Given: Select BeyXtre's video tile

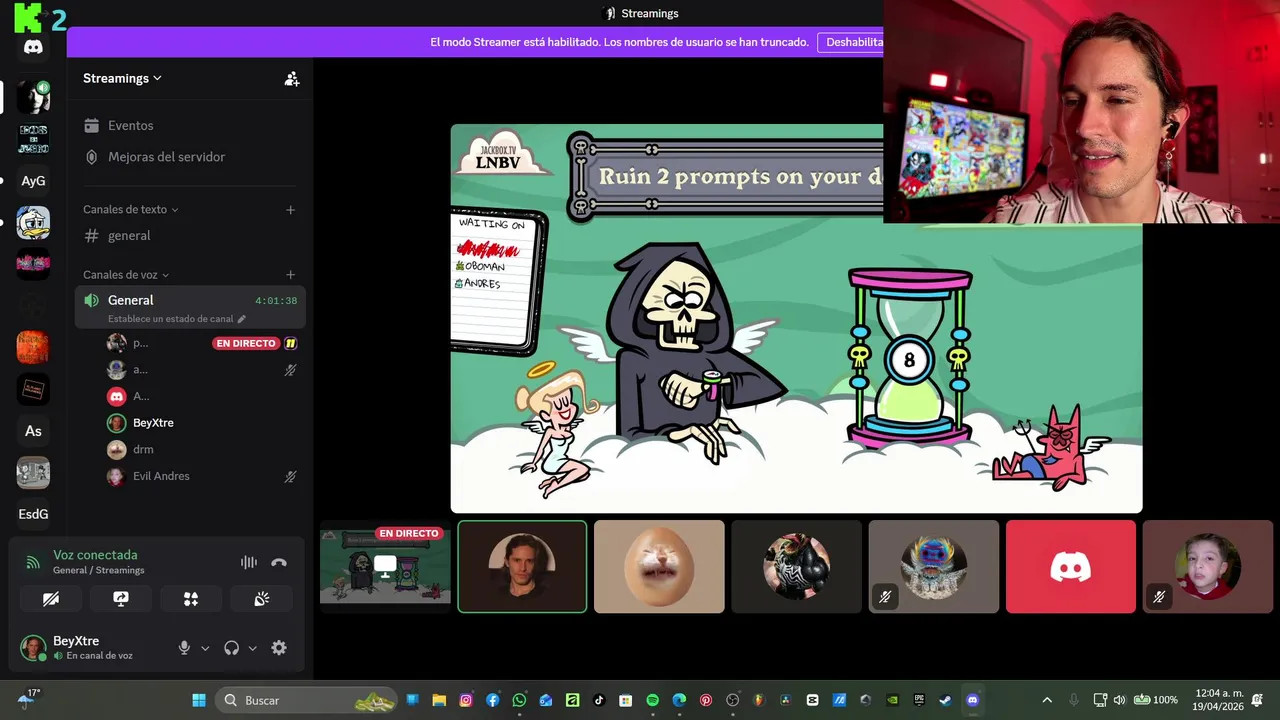Looking at the screenshot, I should [x=522, y=566].
